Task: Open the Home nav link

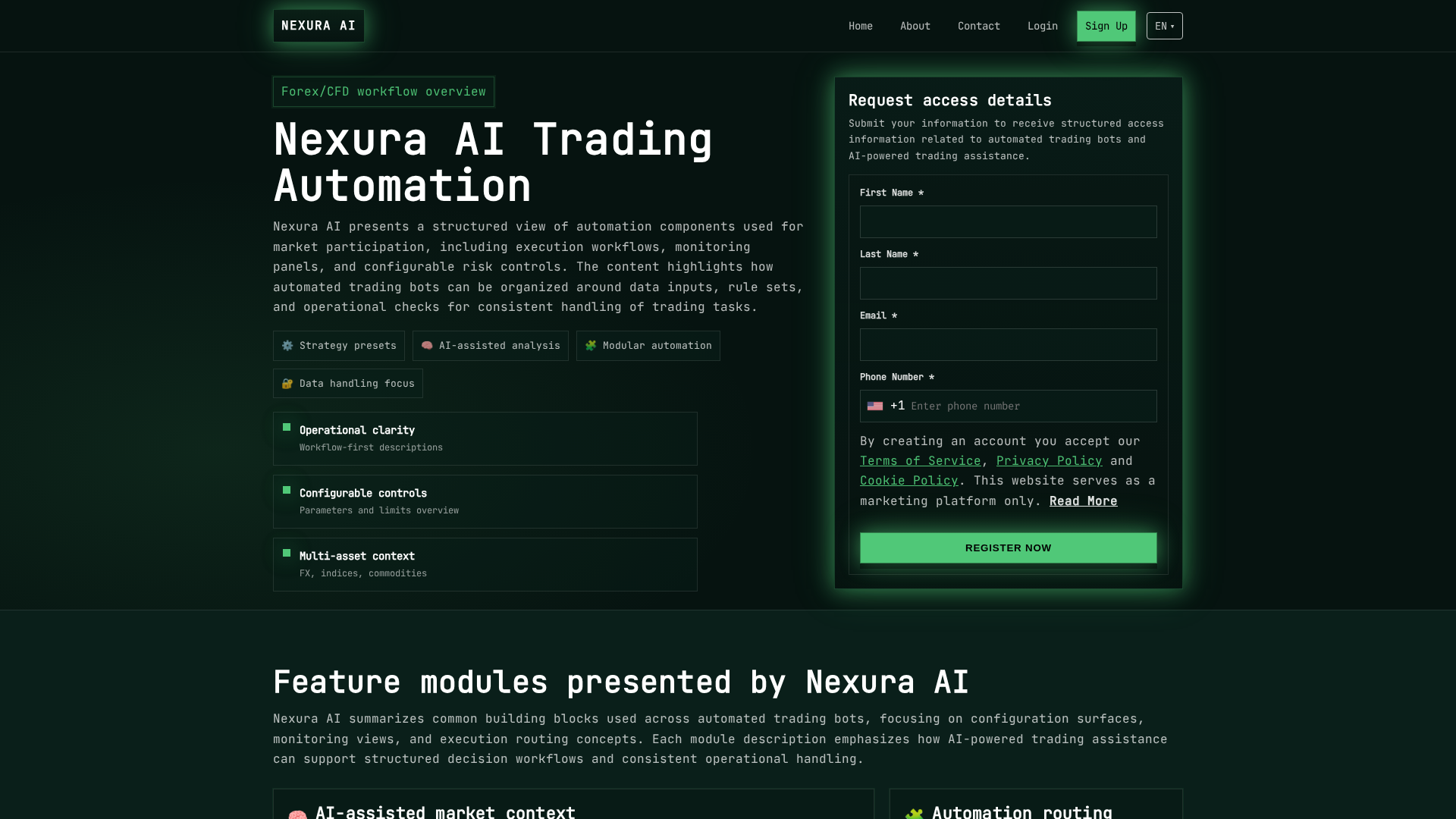Action: [861, 26]
